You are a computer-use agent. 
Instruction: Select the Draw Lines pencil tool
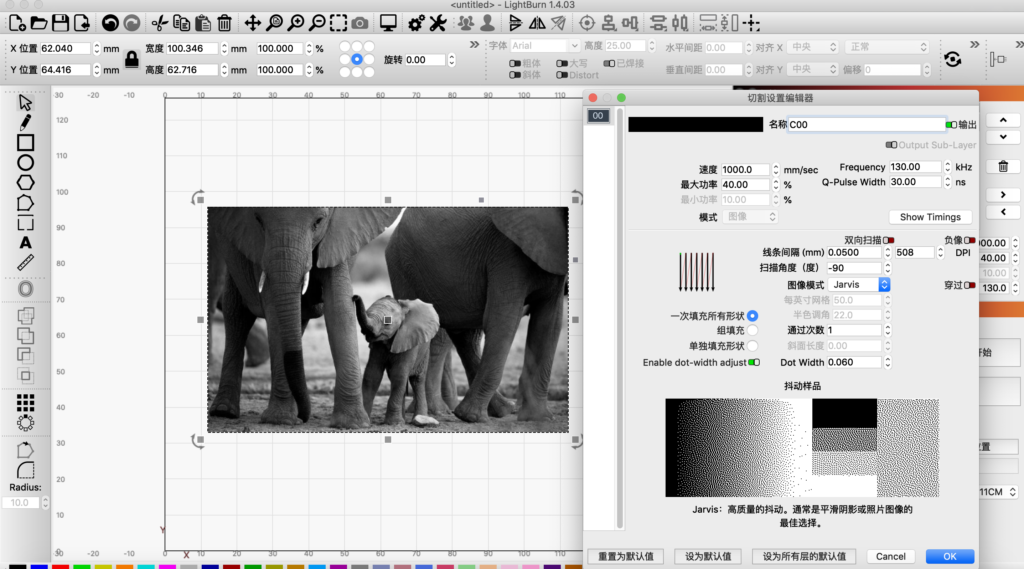[x=26, y=122]
